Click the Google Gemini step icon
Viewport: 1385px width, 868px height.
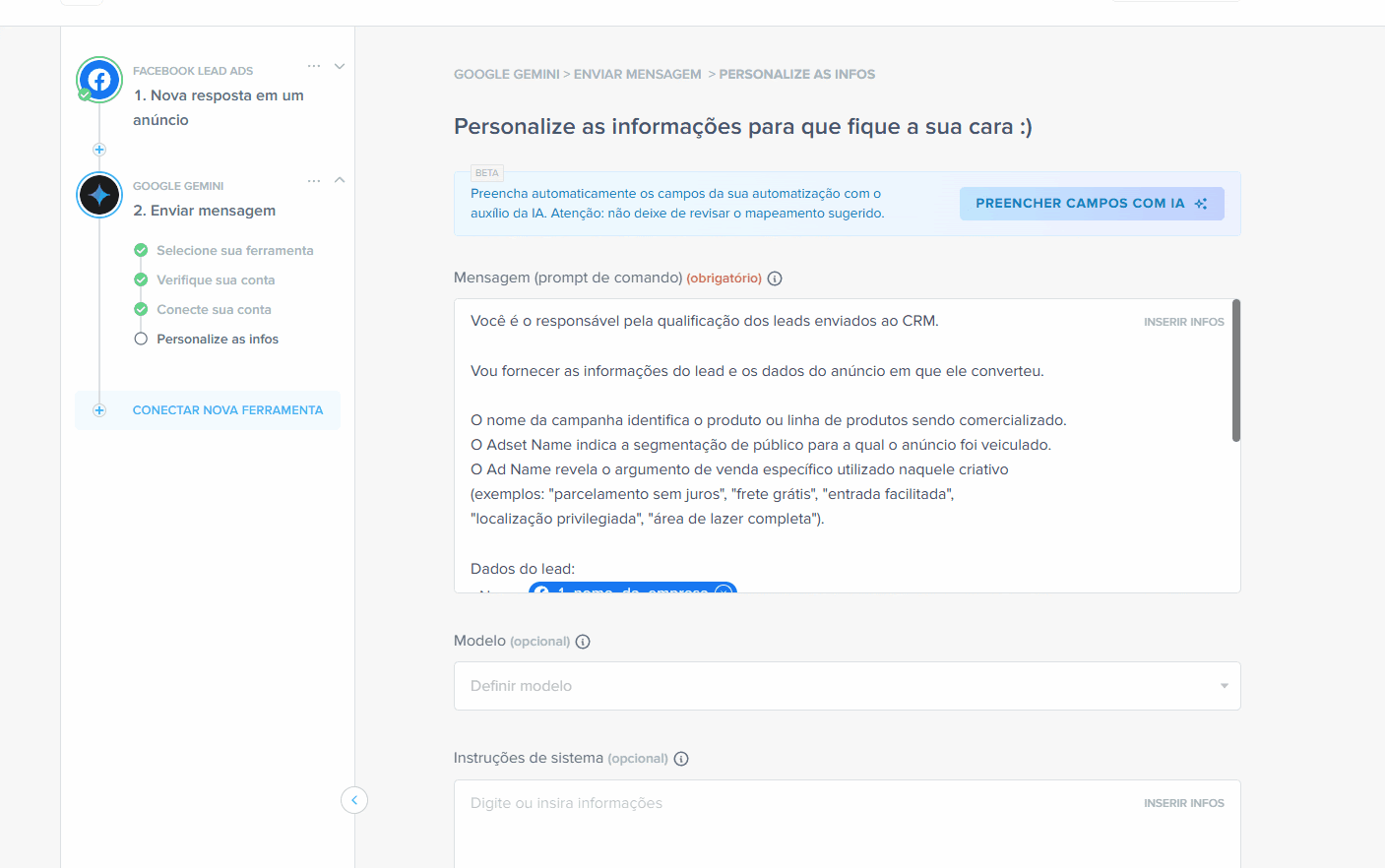[99, 195]
